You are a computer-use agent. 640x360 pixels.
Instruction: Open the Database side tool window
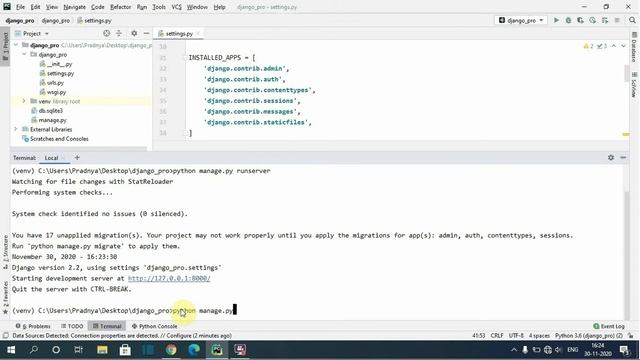[634, 48]
